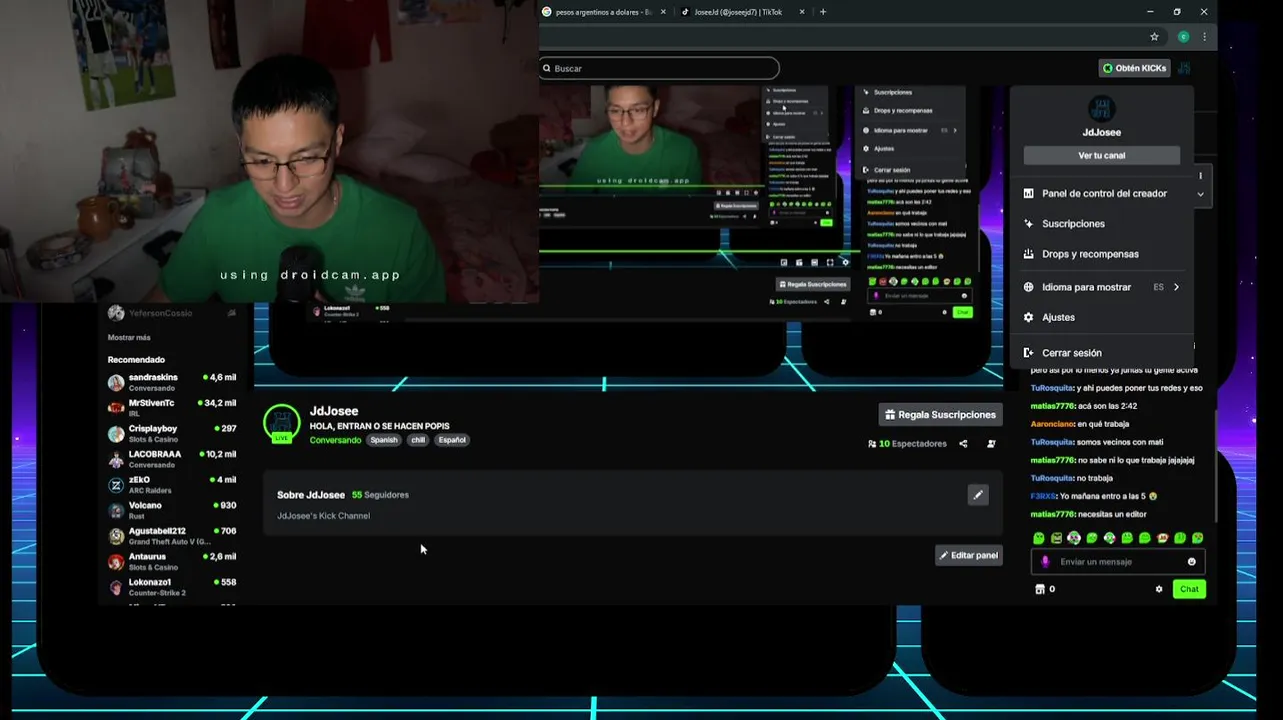Open Lokonazo1 Counter-Strike 2 channel
Image resolution: width=1283 pixels, height=720 pixels.
pyautogui.click(x=172, y=587)
